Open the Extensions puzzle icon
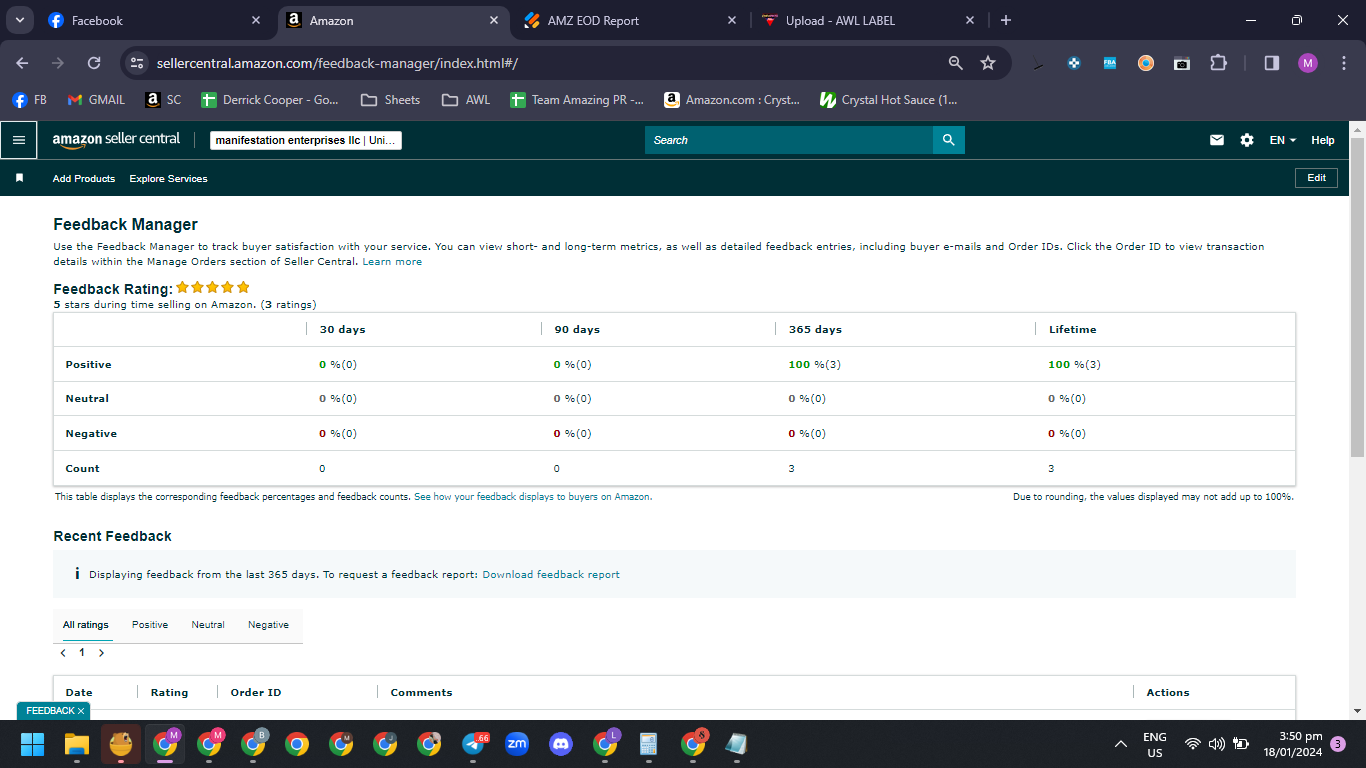1366x768 pixels. coord(1218,63)
